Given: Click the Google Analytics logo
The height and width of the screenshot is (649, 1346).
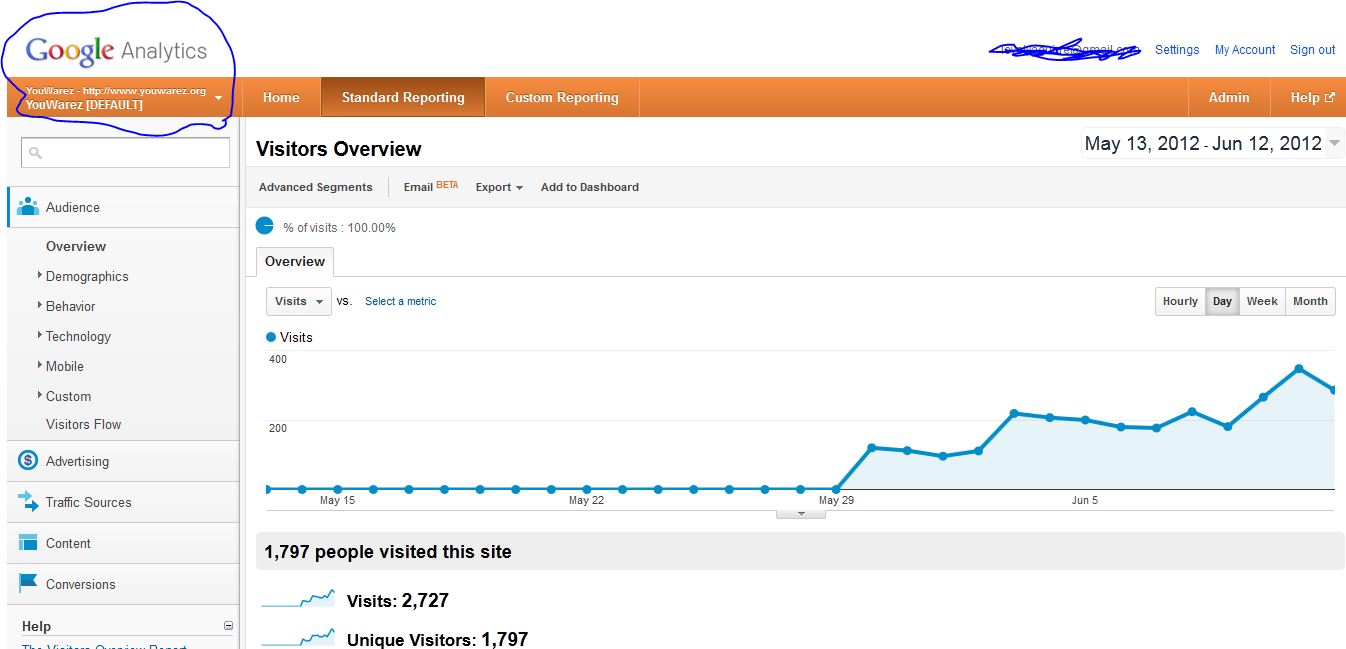Looking at the screenshot, I should 117,50.
